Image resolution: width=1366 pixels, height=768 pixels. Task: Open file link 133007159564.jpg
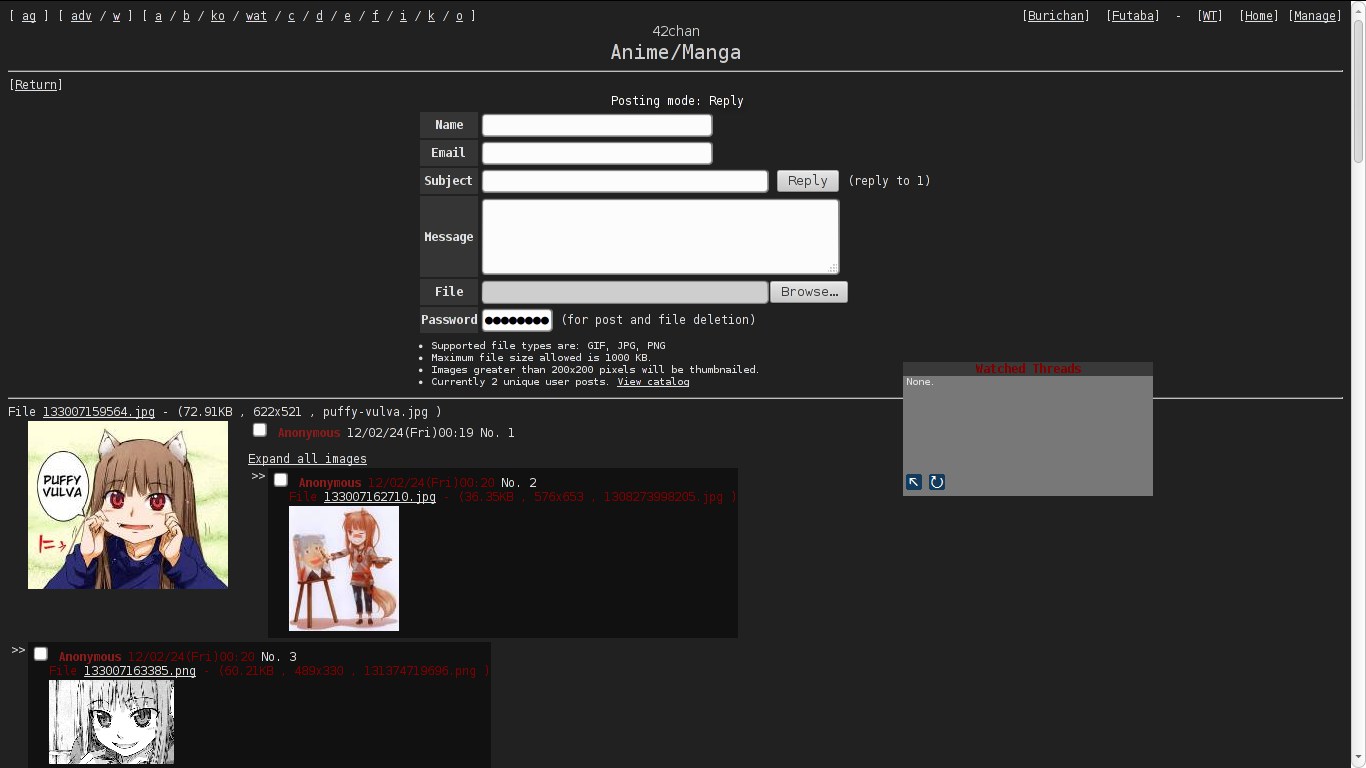[x=99, y=412]
